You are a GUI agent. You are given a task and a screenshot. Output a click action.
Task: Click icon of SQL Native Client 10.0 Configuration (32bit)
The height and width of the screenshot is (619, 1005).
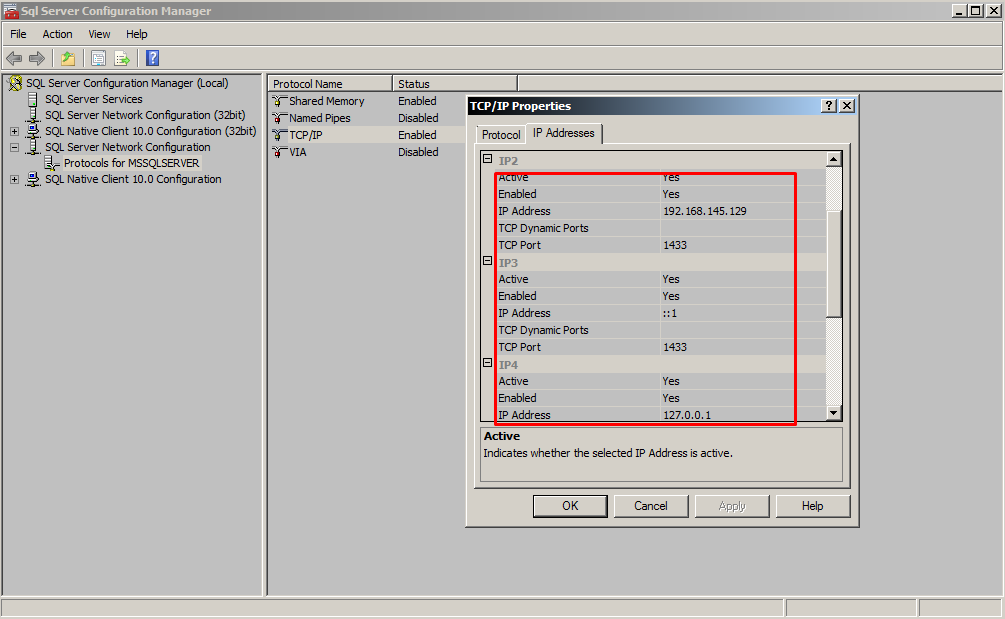33,131
